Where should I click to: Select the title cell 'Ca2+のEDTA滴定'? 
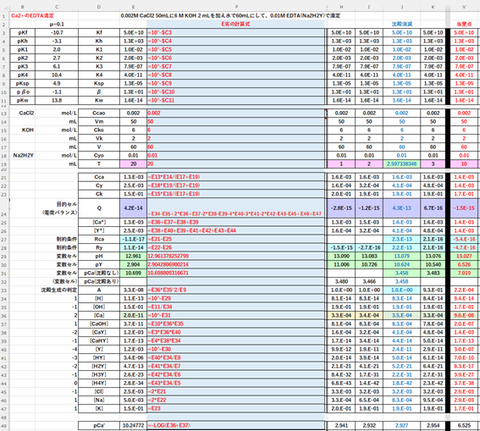32,16
